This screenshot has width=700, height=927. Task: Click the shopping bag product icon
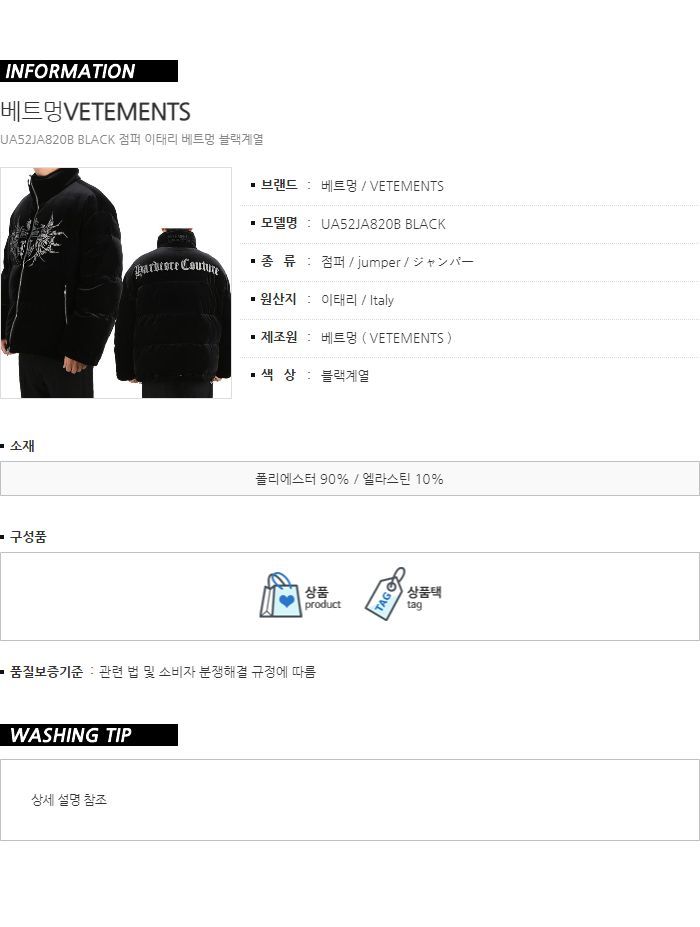pyautogui.click(x=277, y=595)
